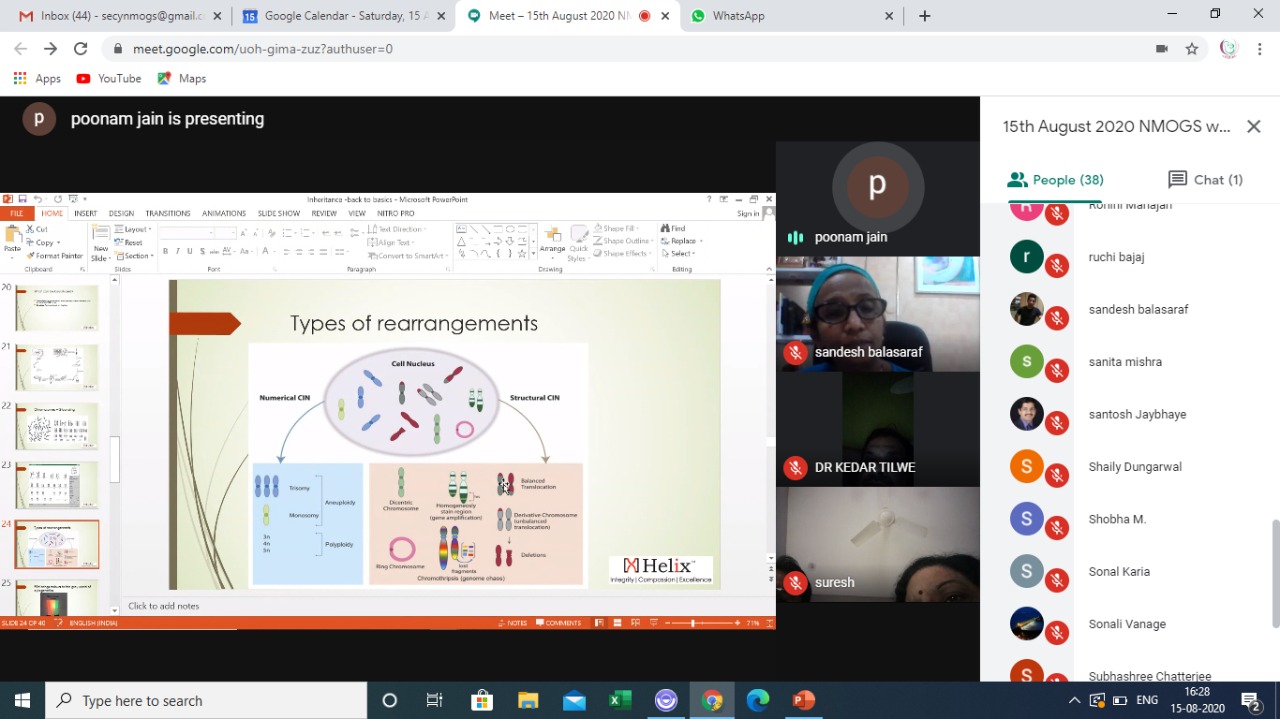Click the Windows taskbar search box

(x=207, y=700)
